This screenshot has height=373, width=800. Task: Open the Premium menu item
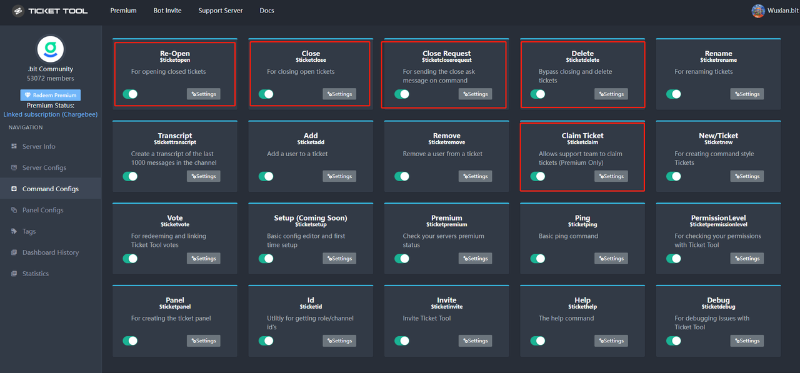[x=123, y=11]
